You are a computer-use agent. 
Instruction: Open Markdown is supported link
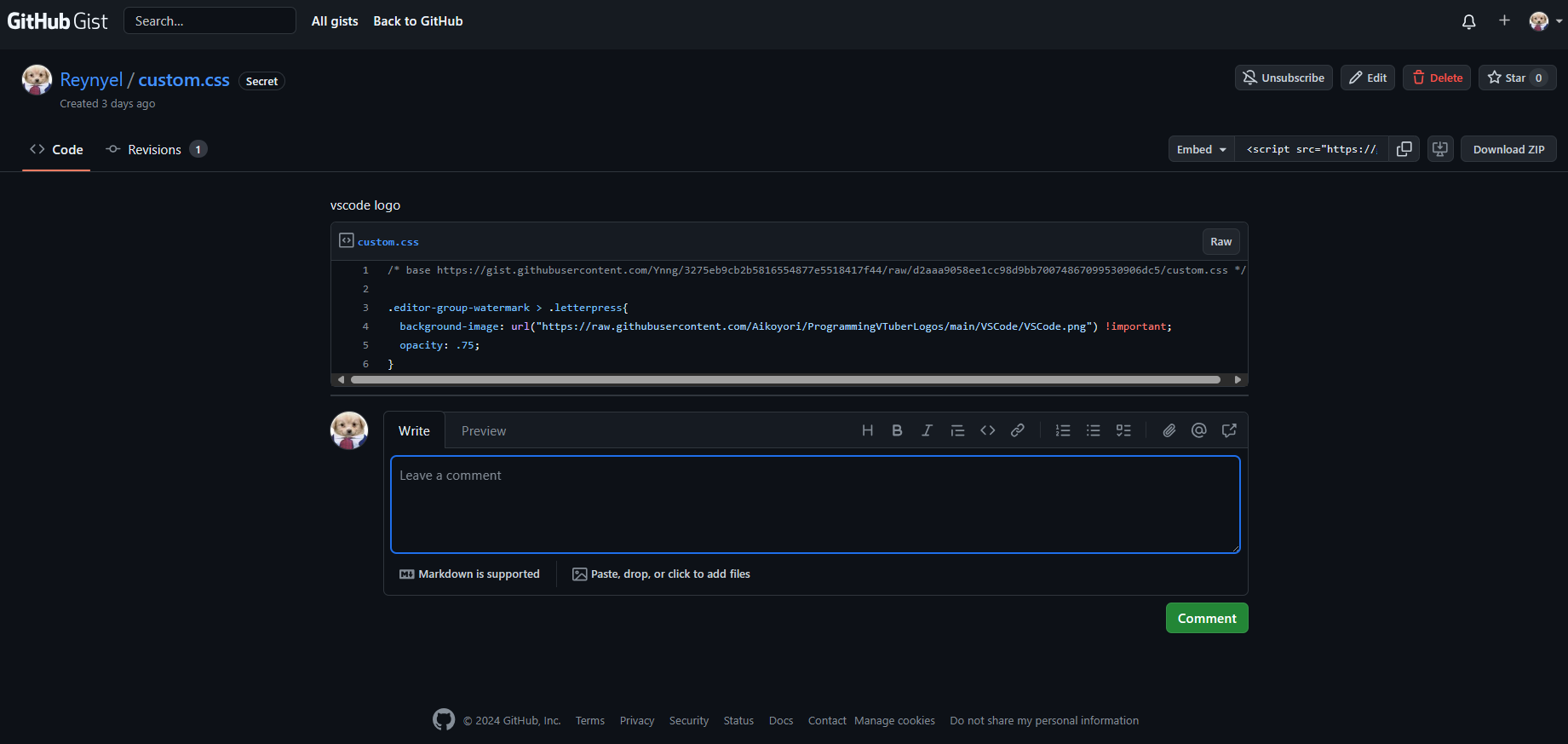coord(469,574)
